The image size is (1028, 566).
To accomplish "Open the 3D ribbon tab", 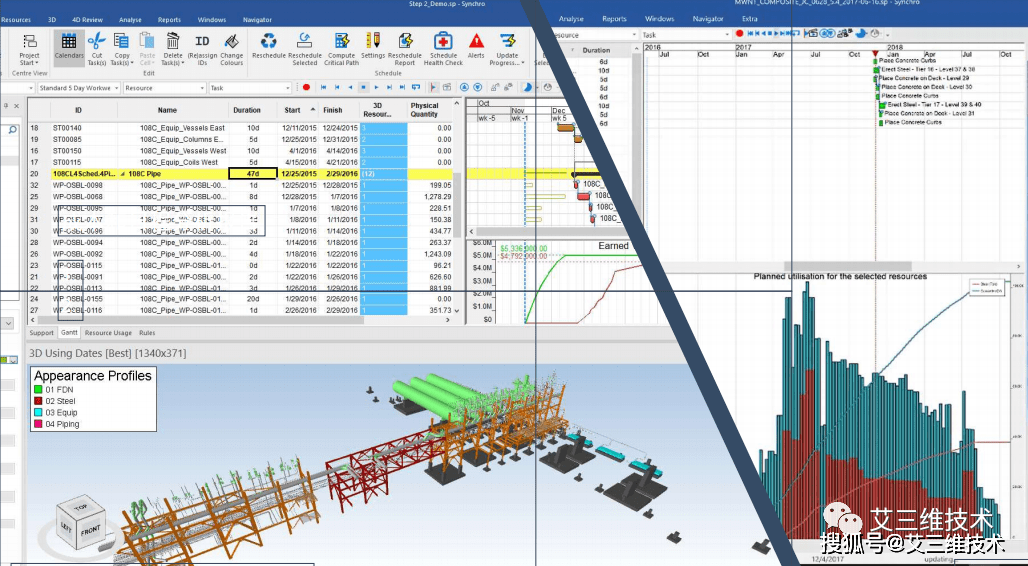I will click(x=52, y=20).
